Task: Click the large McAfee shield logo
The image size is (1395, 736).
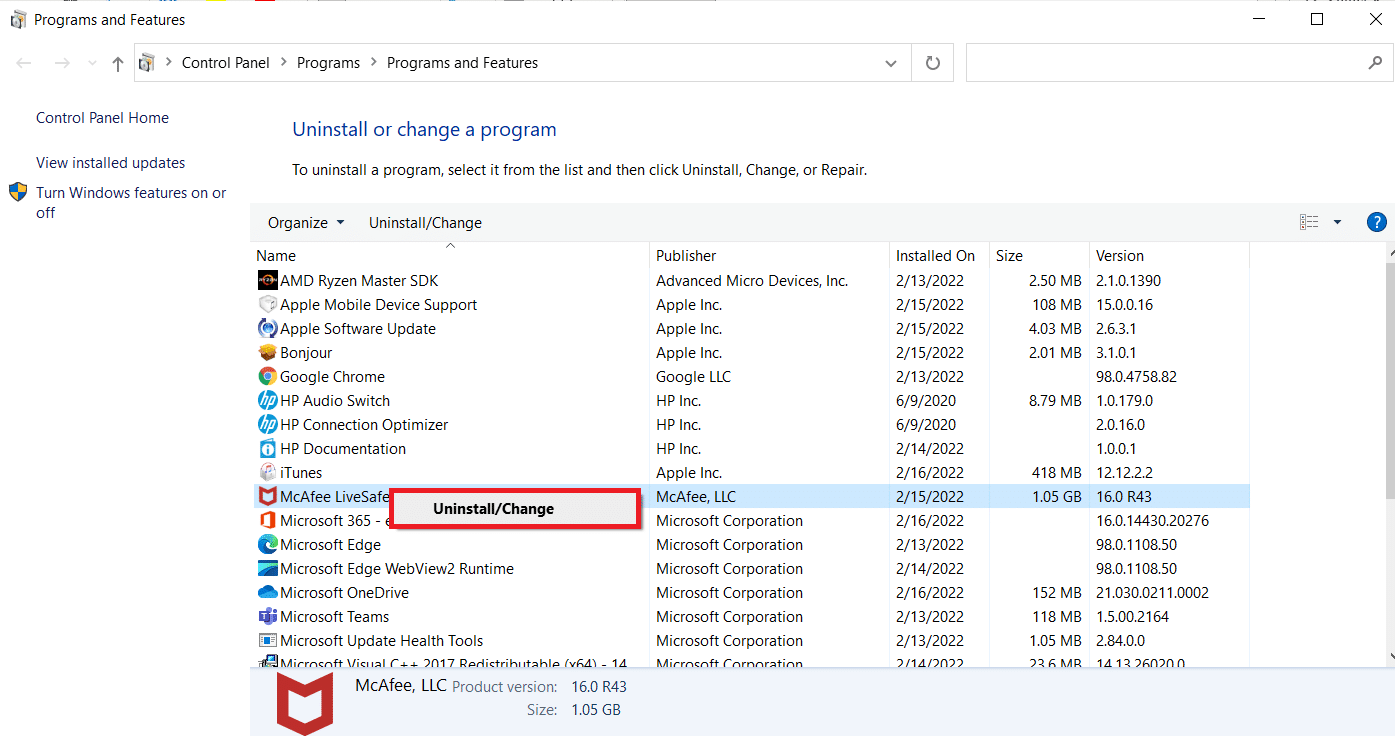Action: tap(305, 704)
